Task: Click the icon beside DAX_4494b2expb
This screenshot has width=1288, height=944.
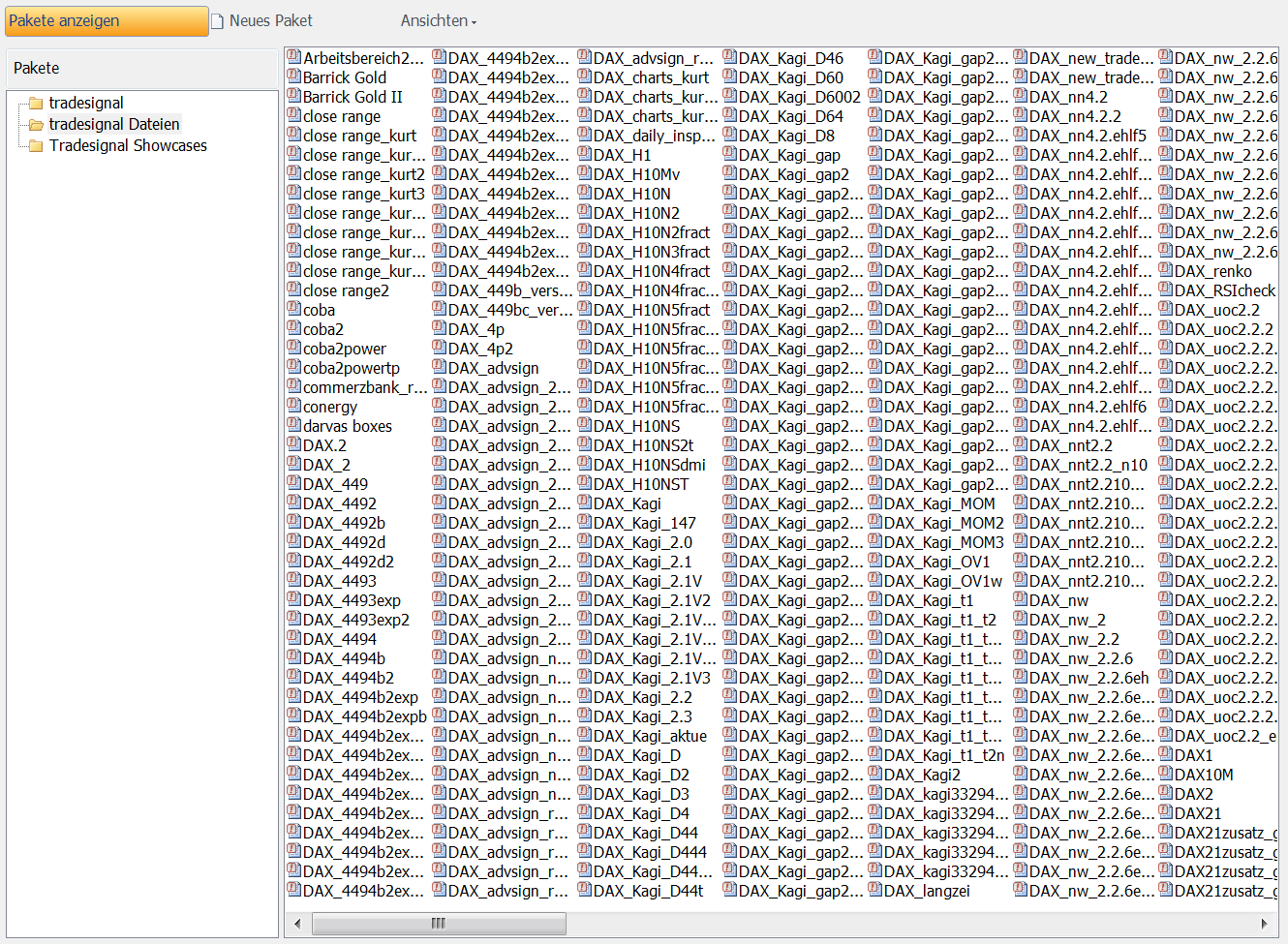Action: pyautogui.click(x=294, y=716)
